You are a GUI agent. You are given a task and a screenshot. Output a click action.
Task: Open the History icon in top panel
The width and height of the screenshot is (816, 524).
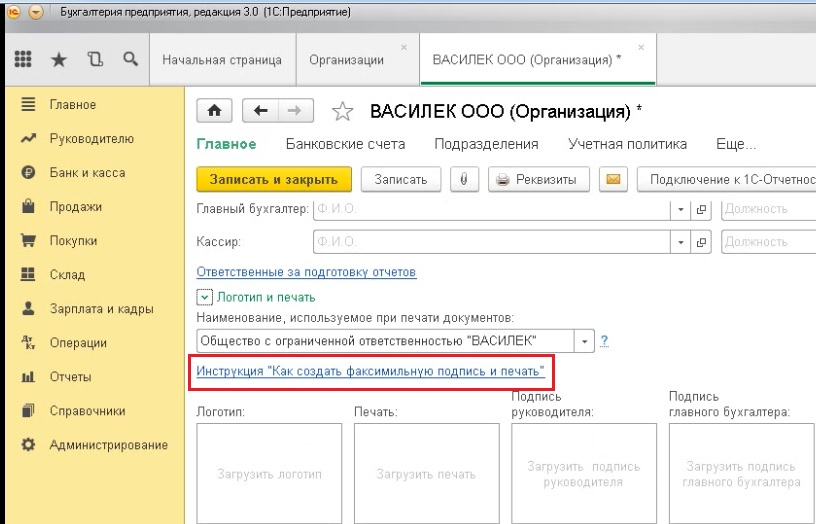pos(95,59)
